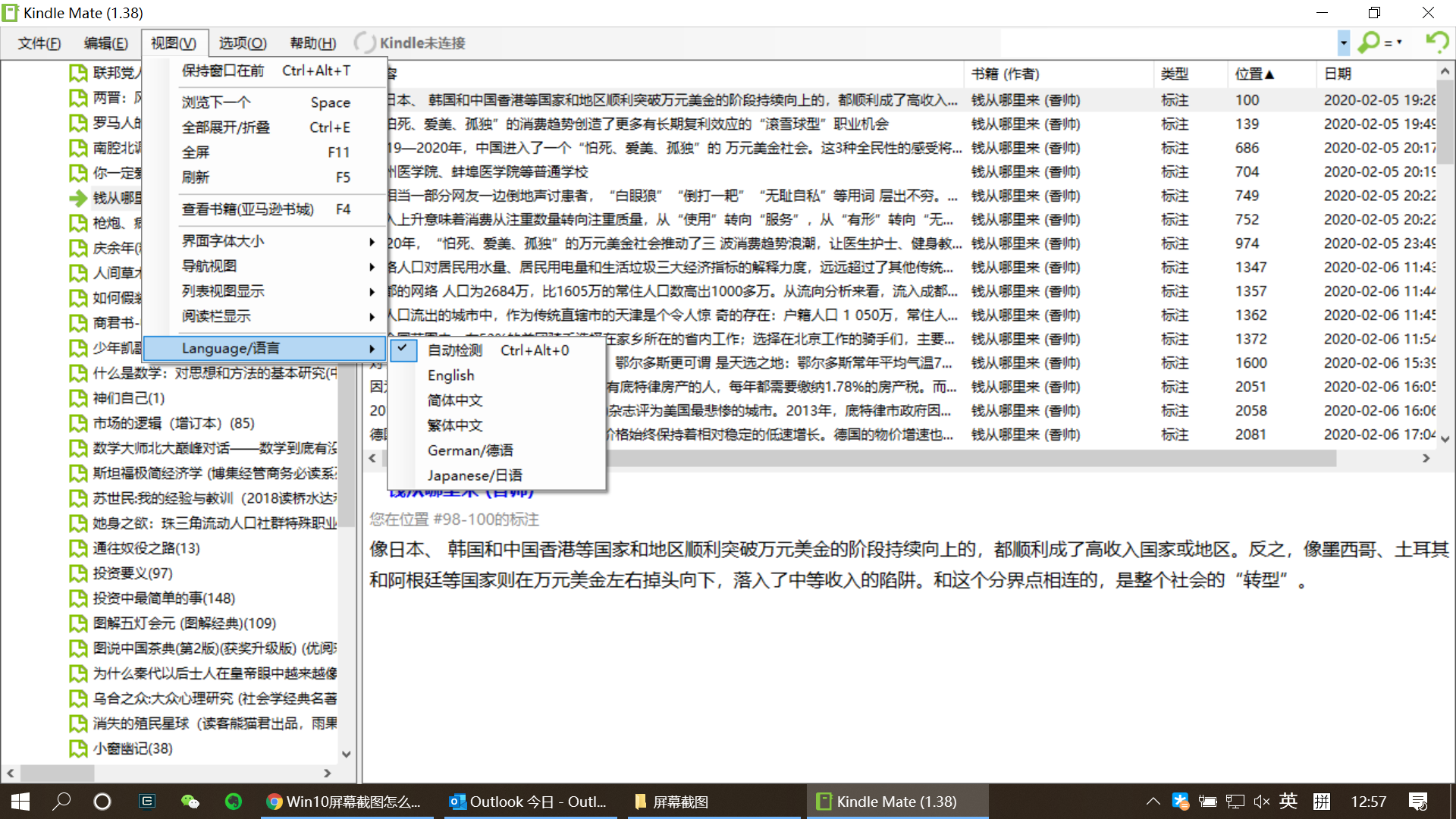Click the green search magnifier icon
Image resolution: width=1456 pixels, height=819 pixels.
coord(1369,42)
